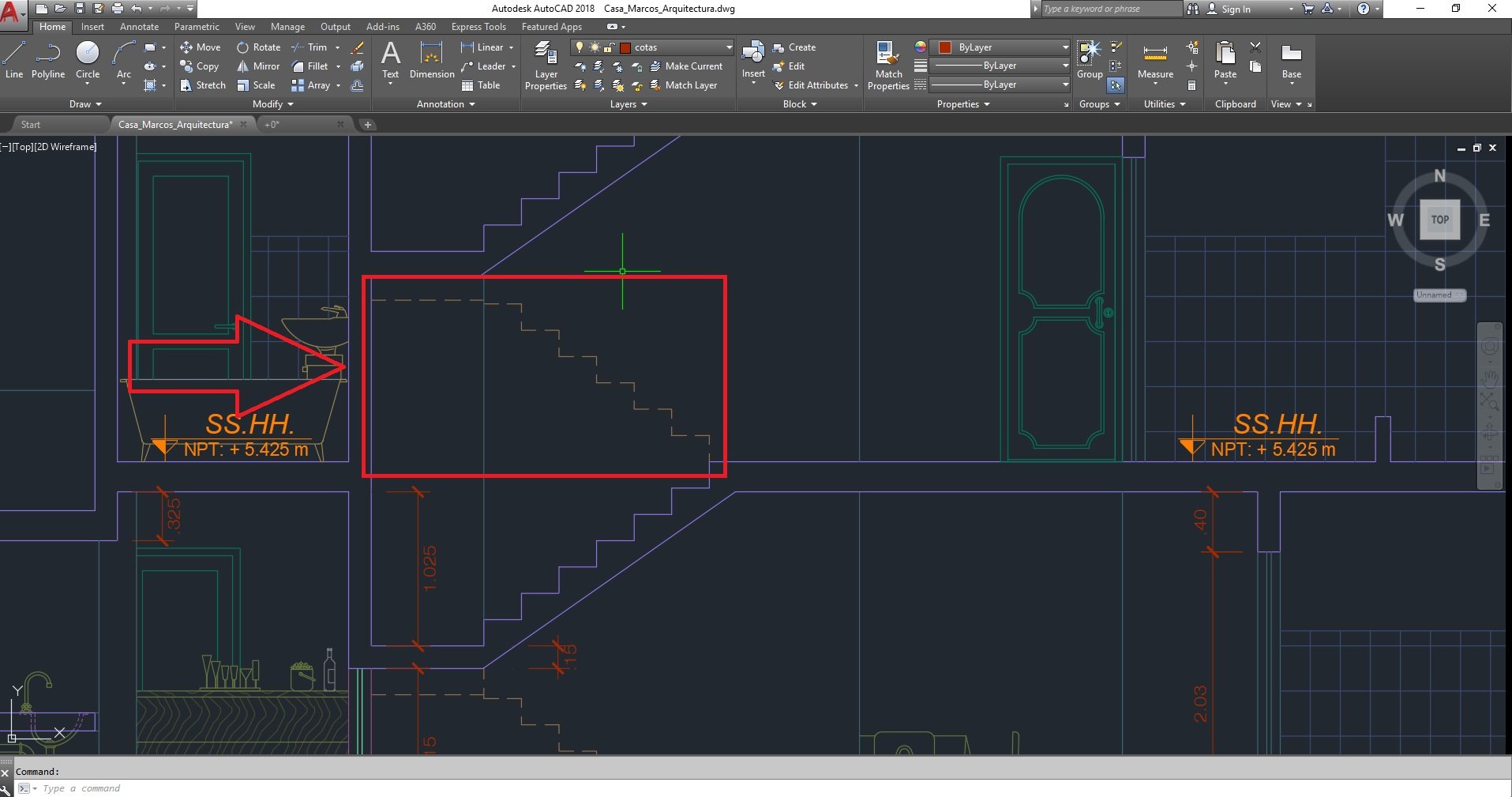Click Edit Attributes in the Block panel

[810, 85]
